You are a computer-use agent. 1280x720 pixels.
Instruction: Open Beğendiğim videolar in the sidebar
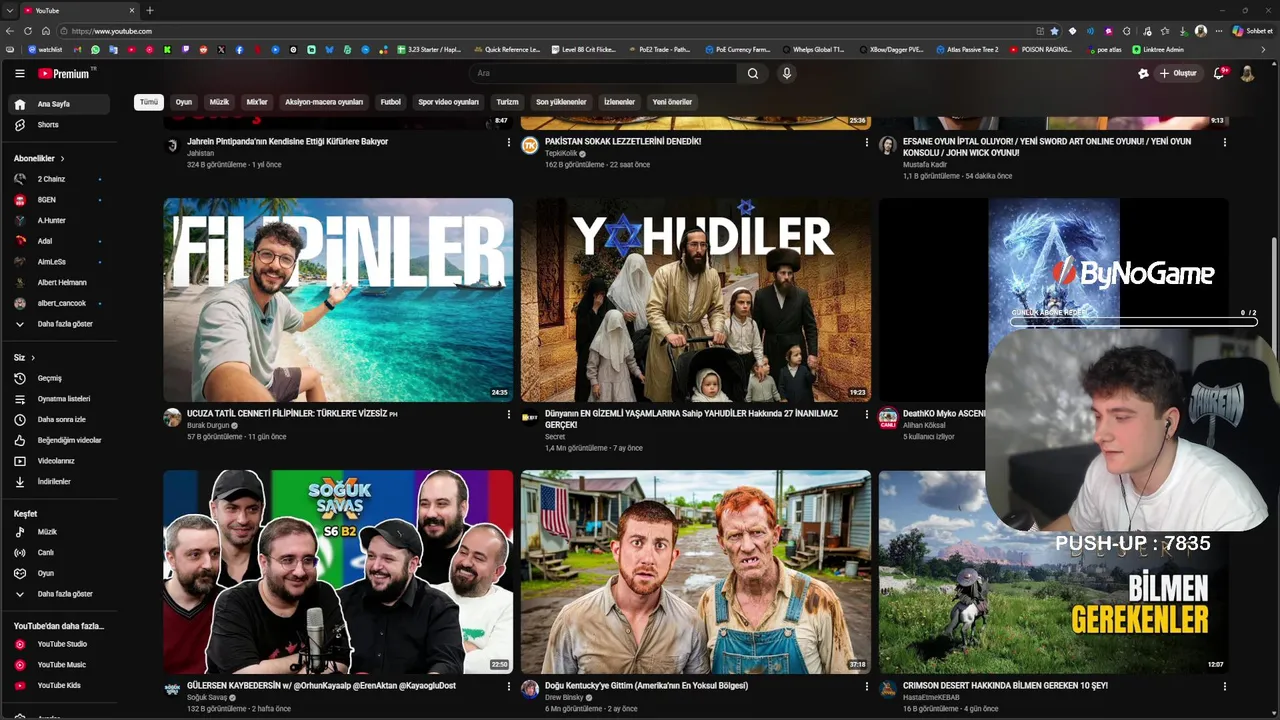pyautogui.click(x=60, y=440)
